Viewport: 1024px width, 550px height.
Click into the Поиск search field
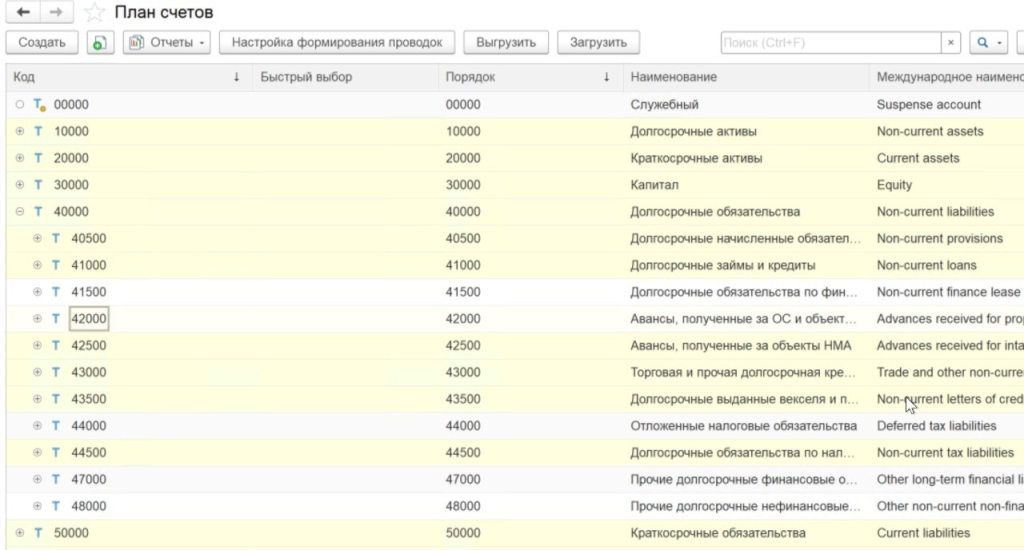830,43
